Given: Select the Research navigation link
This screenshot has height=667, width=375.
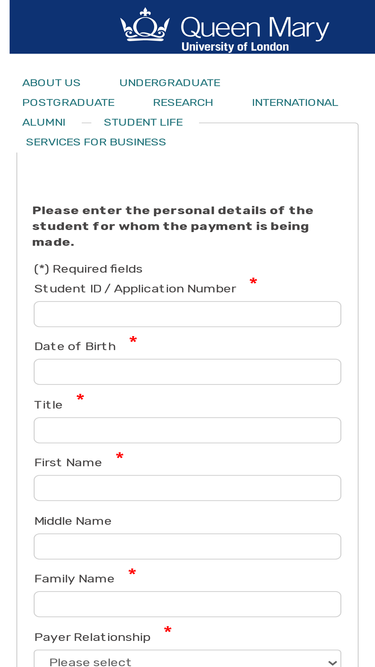Looking at the screenshot, I should (x=183, y=103).
